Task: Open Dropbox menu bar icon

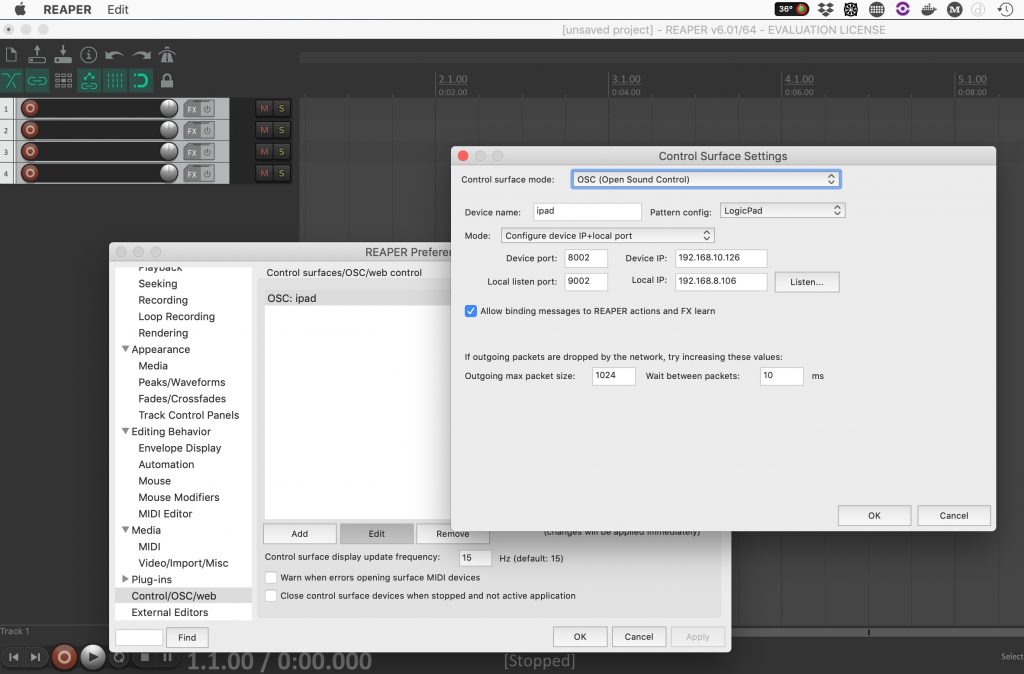Action: [x=825, y=9]
